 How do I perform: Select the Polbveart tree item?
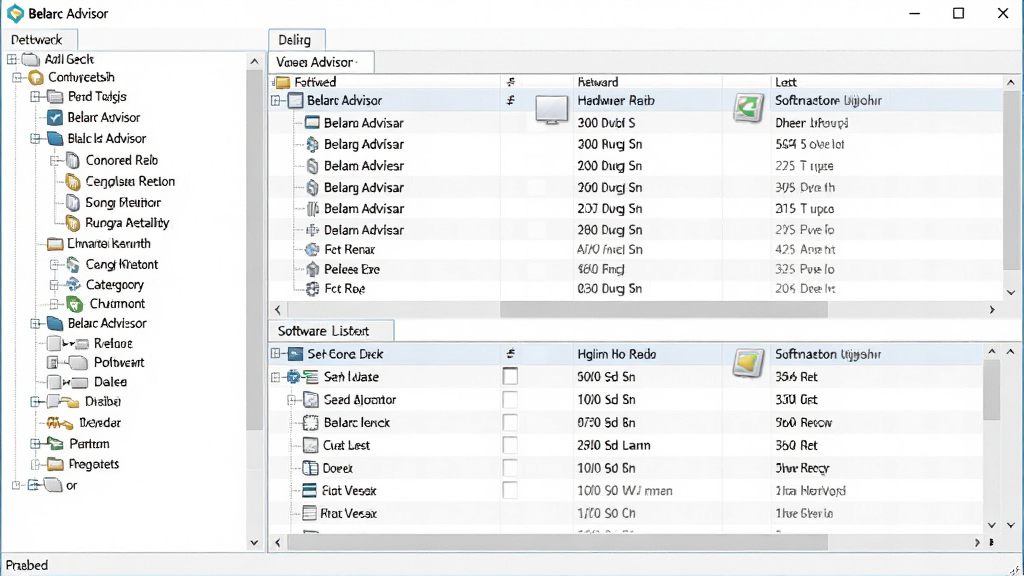pos(119,363)
